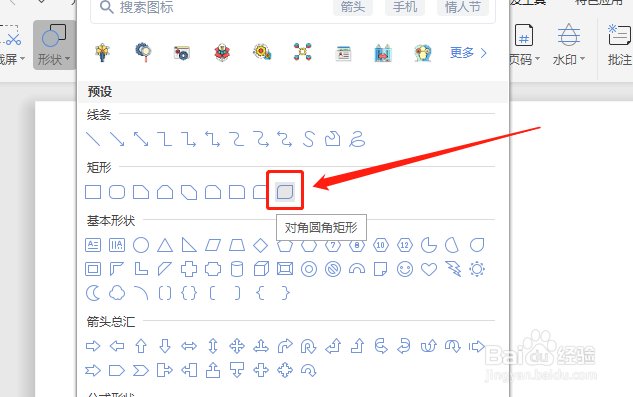633x397 pixels.
Task: Insert the trapezoid shape
Action: coord(237,245)
